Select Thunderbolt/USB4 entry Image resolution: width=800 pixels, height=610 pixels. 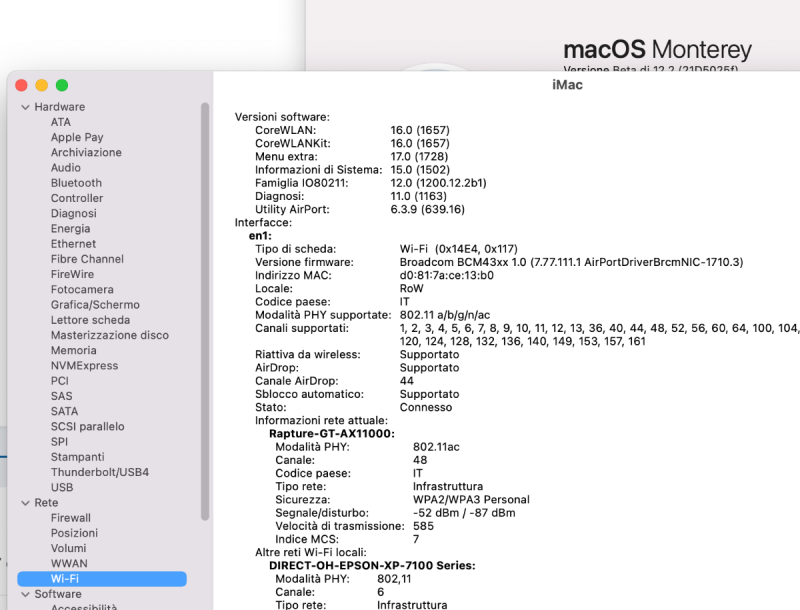point(99,472)
